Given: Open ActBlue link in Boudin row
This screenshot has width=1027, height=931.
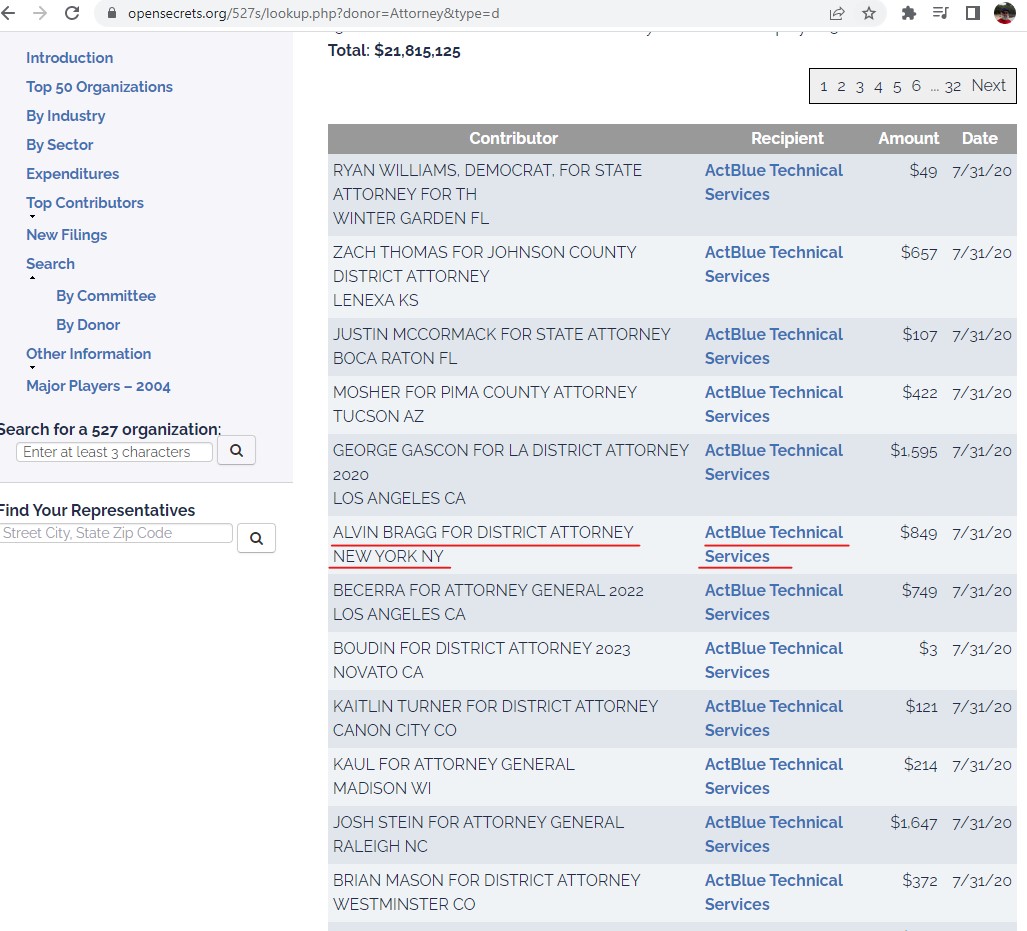Looking at the screenshot, I should tap(774, 660).
